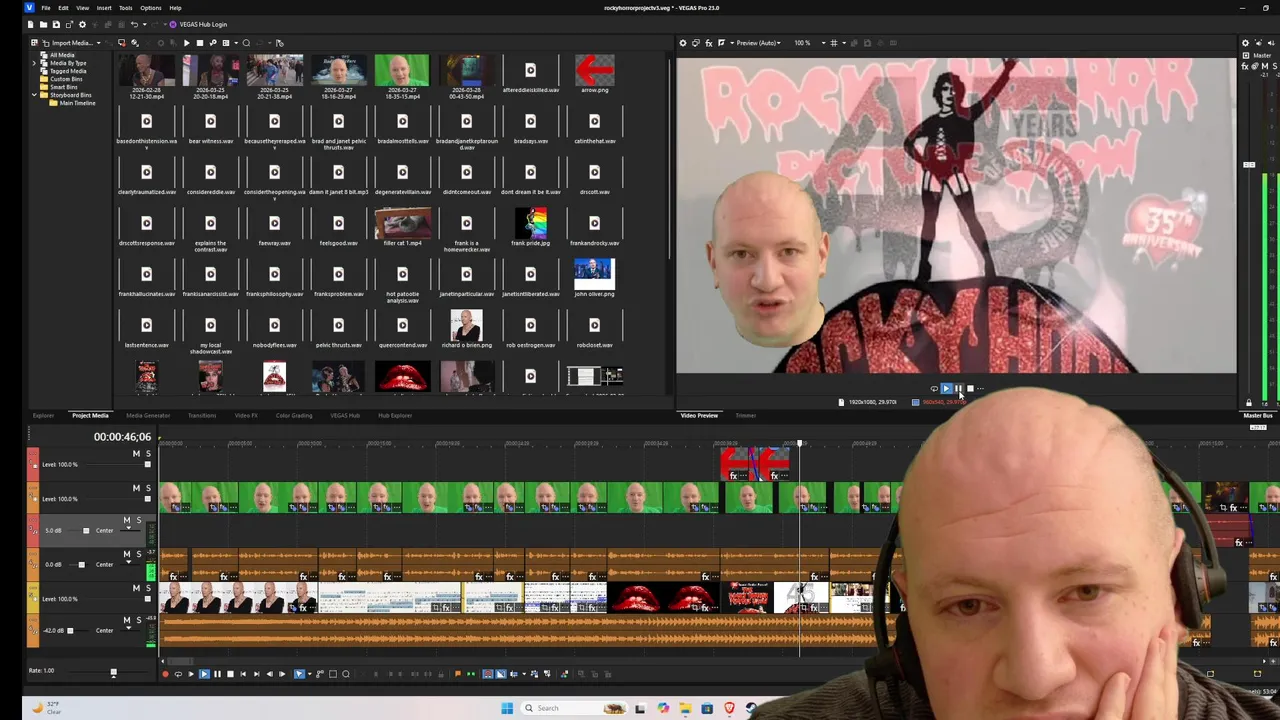The height and width of the screenshot is (720, 1280).
Task: Solo the 0.0 dB audio track
Action: [138, 554]
